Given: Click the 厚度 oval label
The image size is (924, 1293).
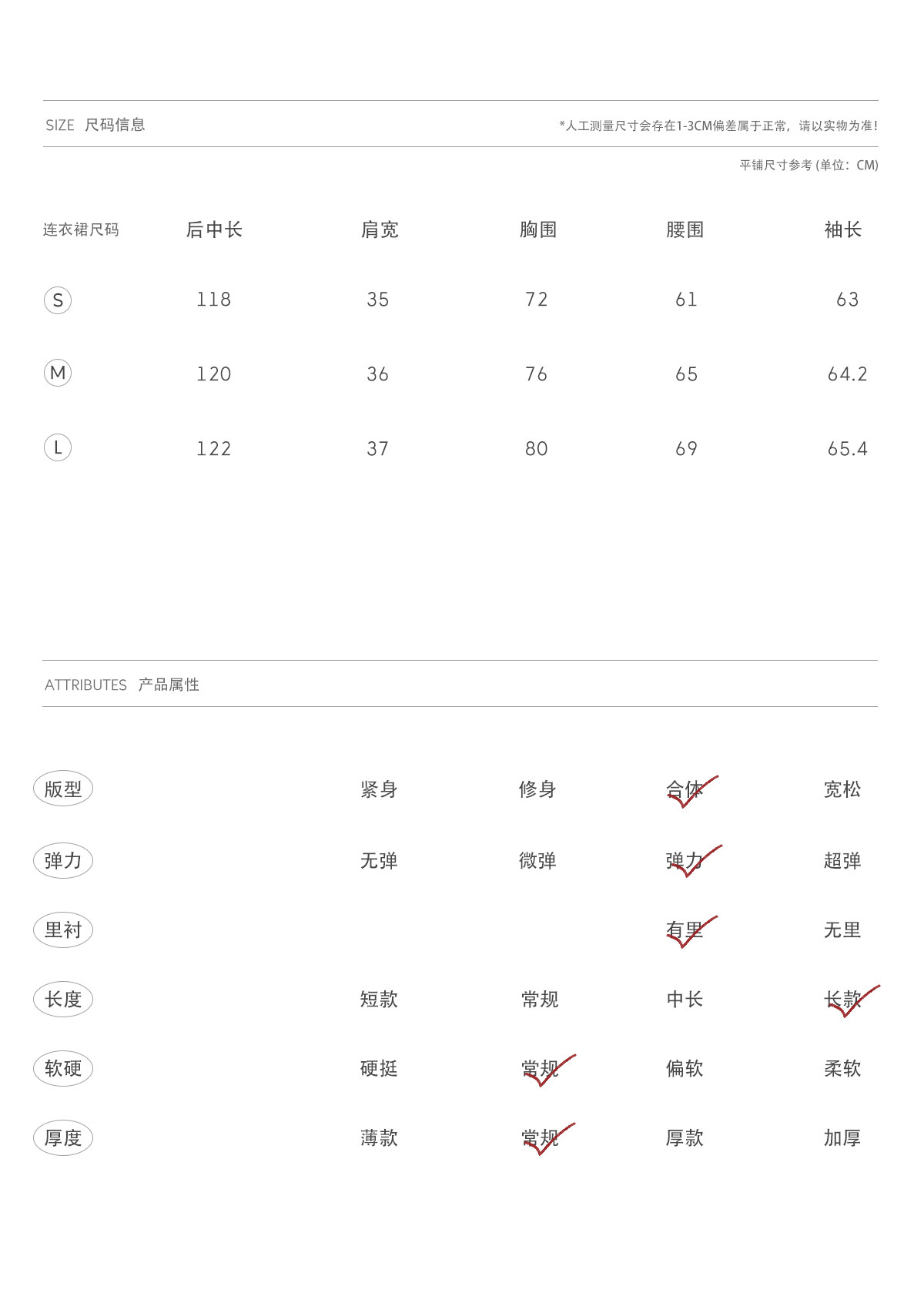Looking at the screenshot, I should [x=63, y=1137].
